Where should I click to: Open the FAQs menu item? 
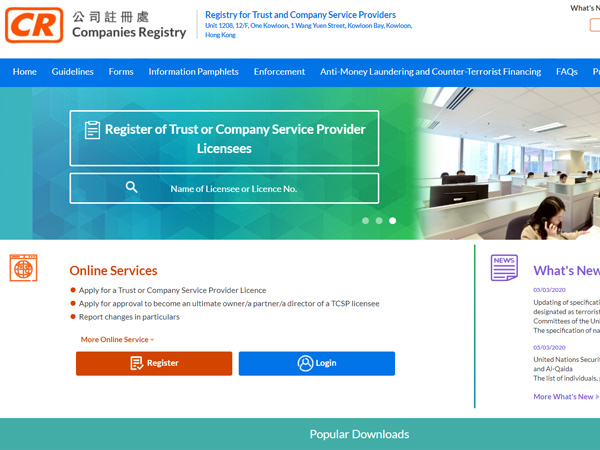pyautogui.click(x=567, y=72)
